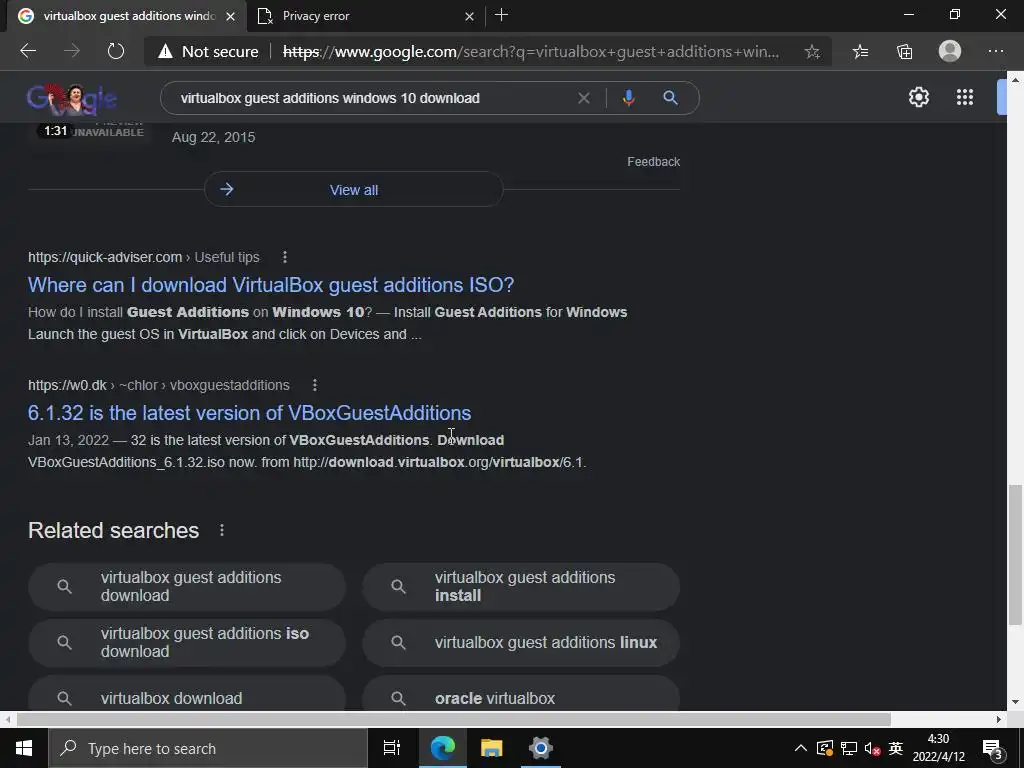Open the Windows Start menu
The height and width of the screenshot is (768, 1024).
click(24, 748)
